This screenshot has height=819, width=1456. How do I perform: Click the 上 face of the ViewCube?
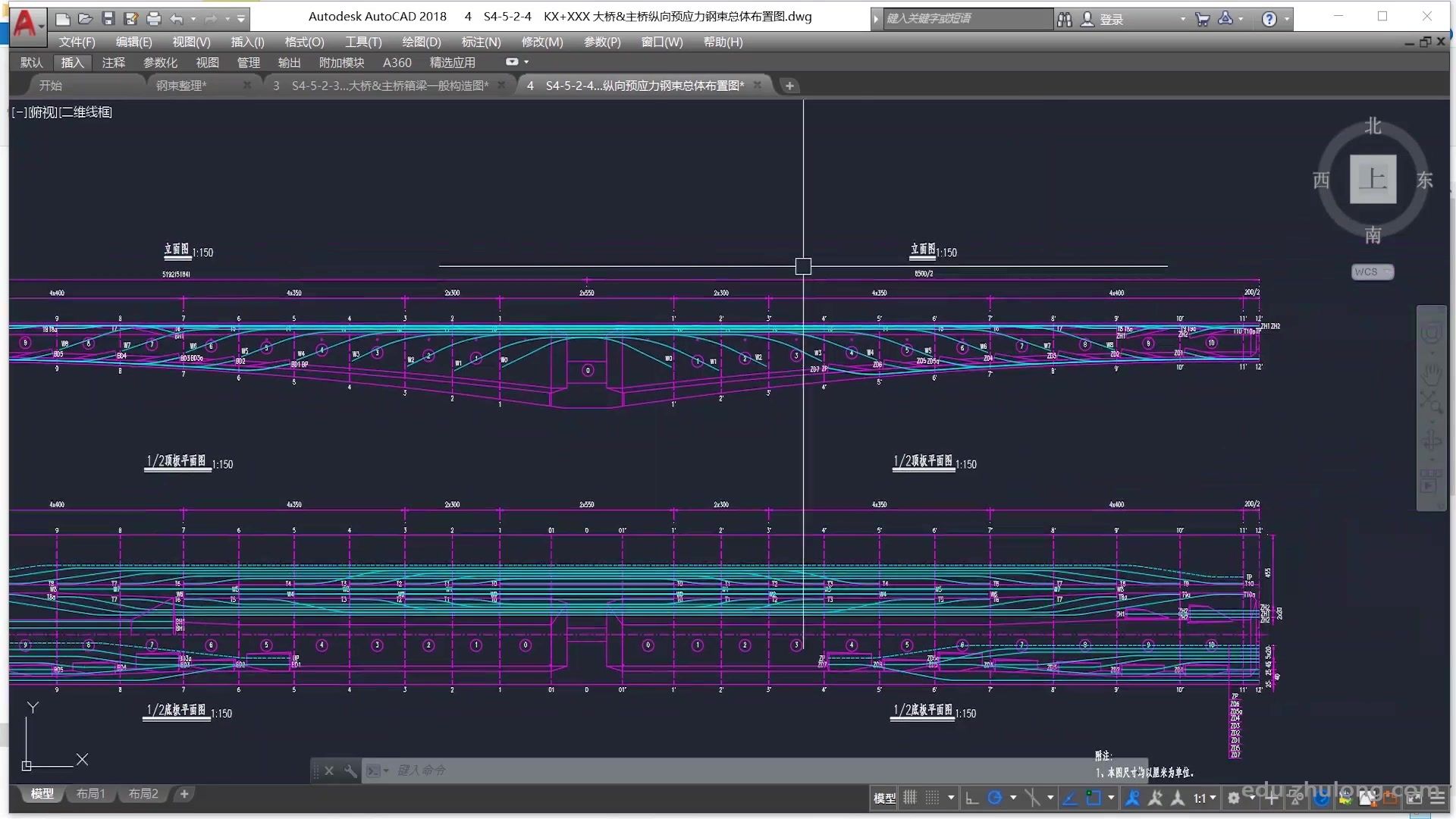click(x=1373, y=180)
